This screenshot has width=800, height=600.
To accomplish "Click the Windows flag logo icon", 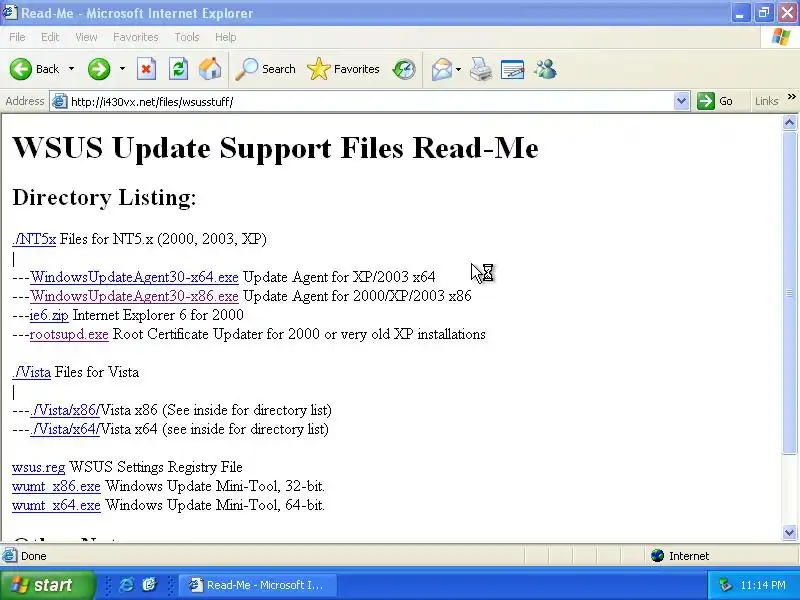I will (781, 37).
